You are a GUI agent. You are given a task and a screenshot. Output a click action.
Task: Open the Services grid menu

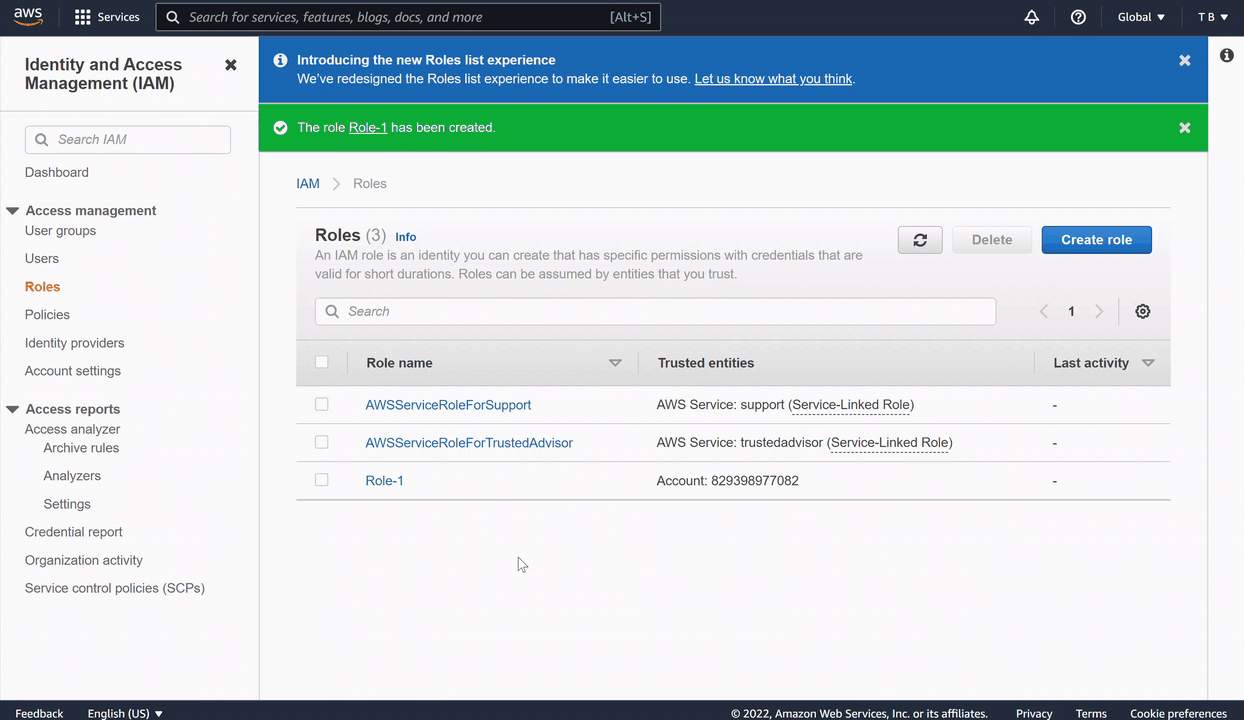[107, 17]
